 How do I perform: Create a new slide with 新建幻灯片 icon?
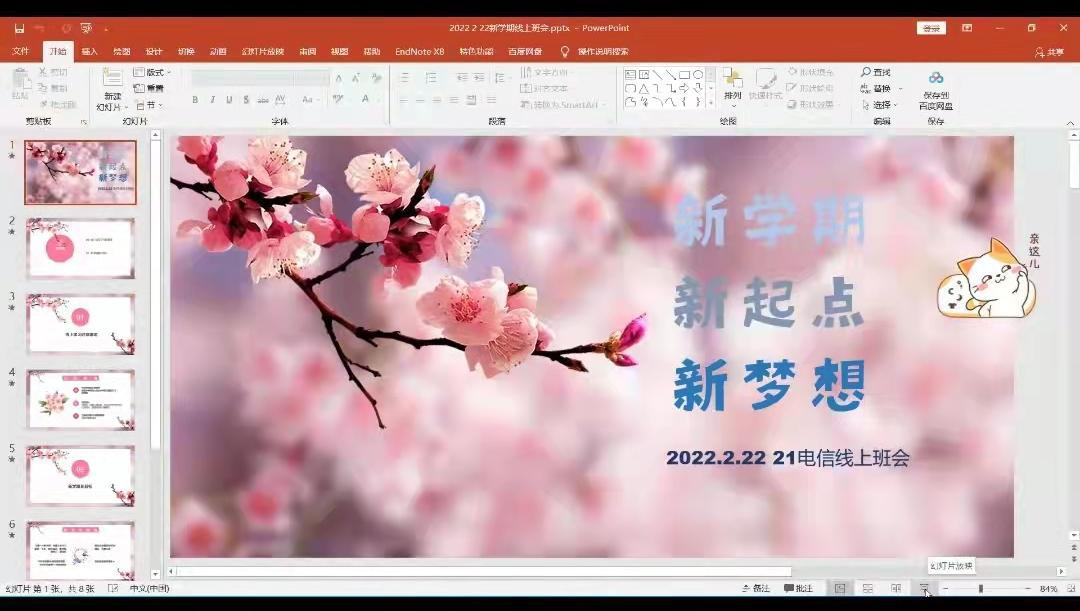[112, 76]
